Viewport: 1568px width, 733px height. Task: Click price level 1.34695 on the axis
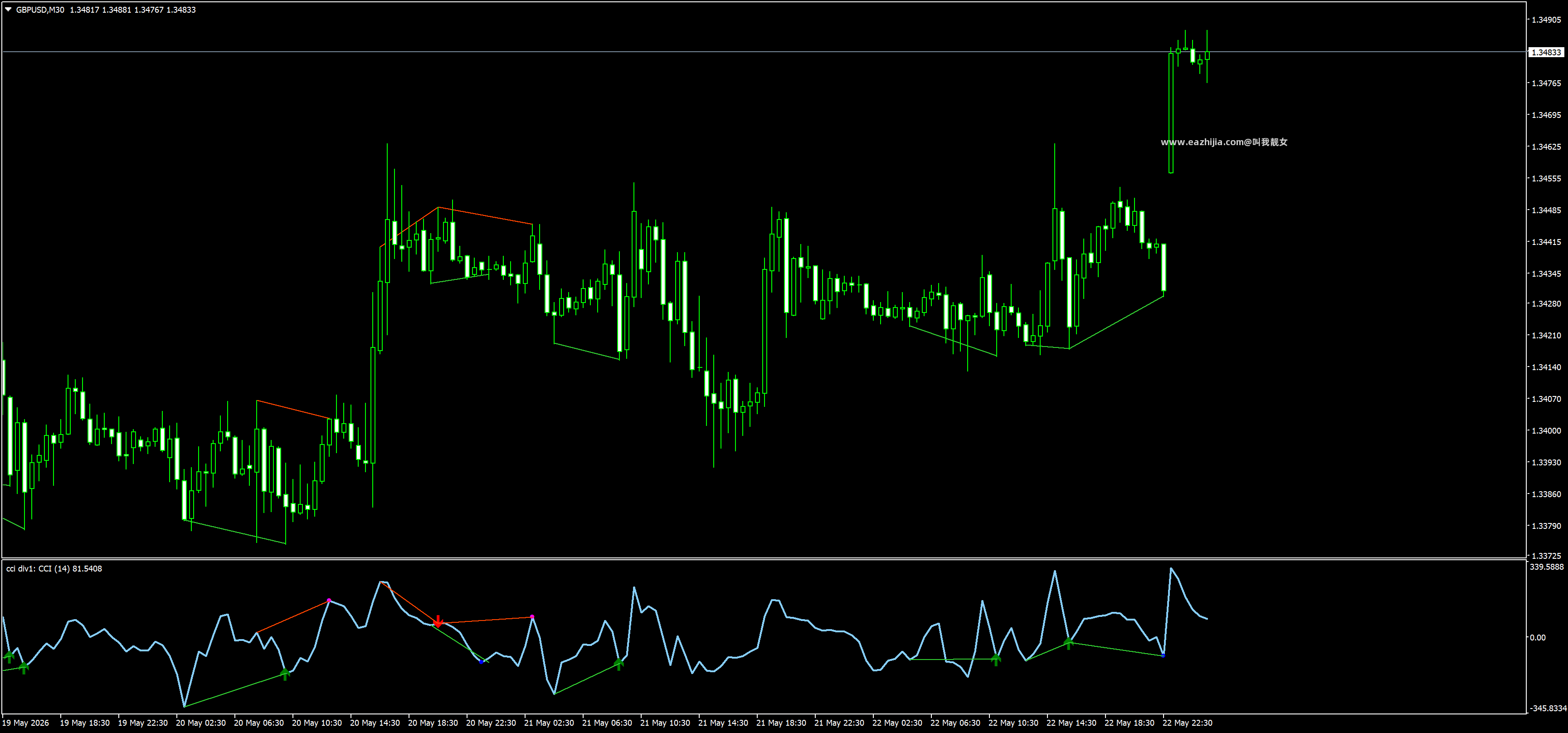tap(1546, 114)
